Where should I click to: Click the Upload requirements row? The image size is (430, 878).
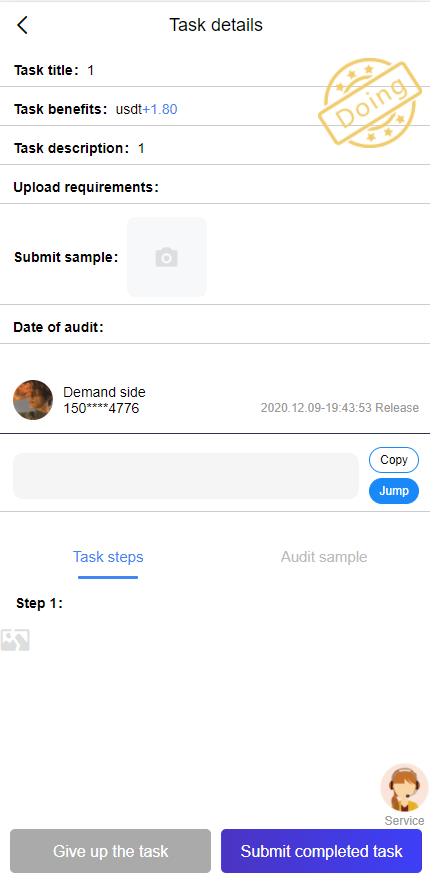215,187
